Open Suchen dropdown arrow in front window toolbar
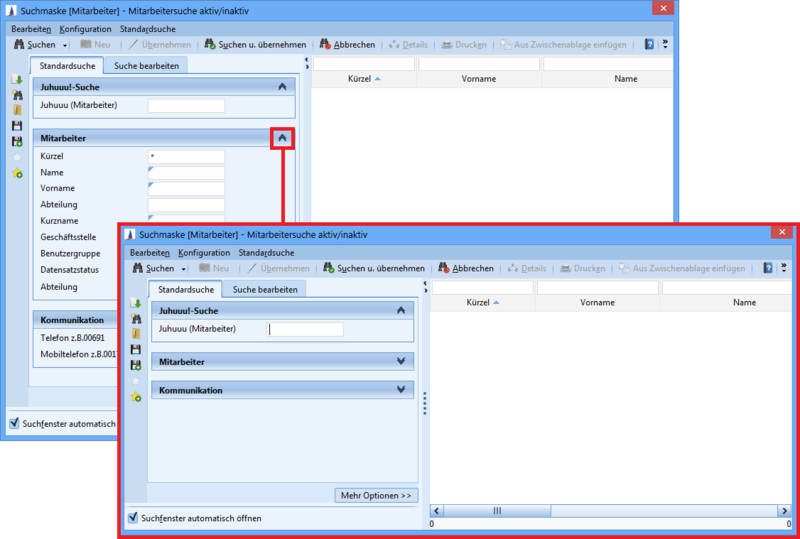Screen dimensions: 800x539 pos(184,269)
